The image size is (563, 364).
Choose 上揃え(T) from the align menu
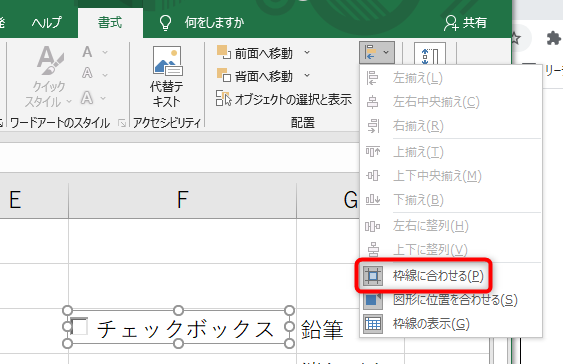[x=451, y=152]
